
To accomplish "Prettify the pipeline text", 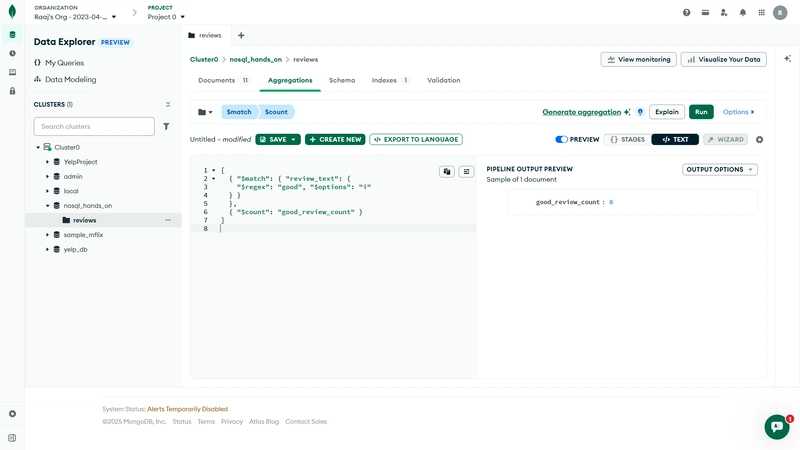I will pyautogui.click(x=466, y=171).
